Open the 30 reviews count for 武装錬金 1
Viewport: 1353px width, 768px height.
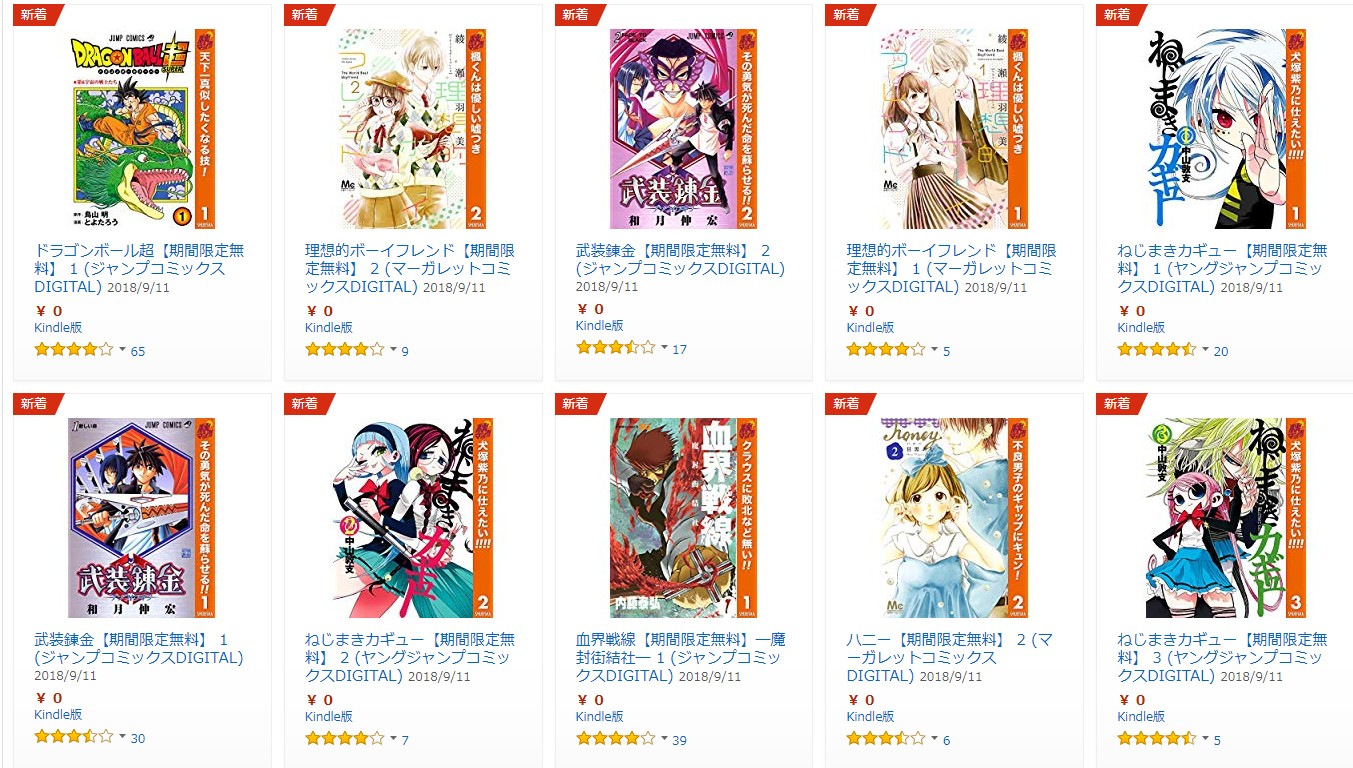point(138,739)
